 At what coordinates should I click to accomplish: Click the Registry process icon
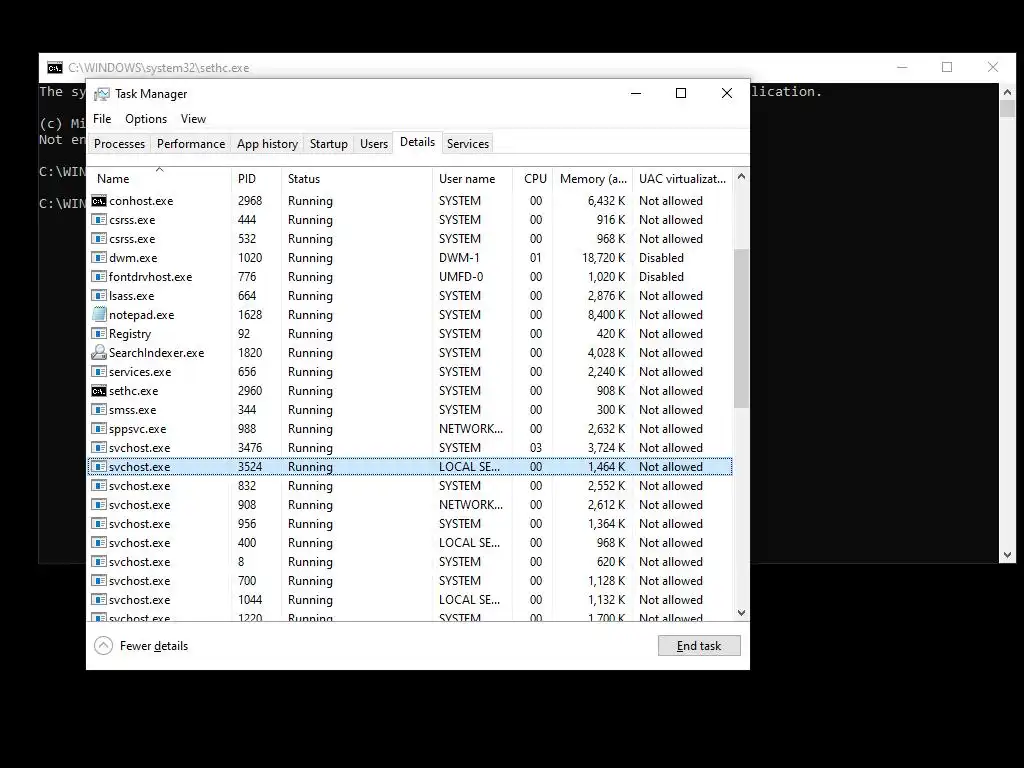pos(99,334)
